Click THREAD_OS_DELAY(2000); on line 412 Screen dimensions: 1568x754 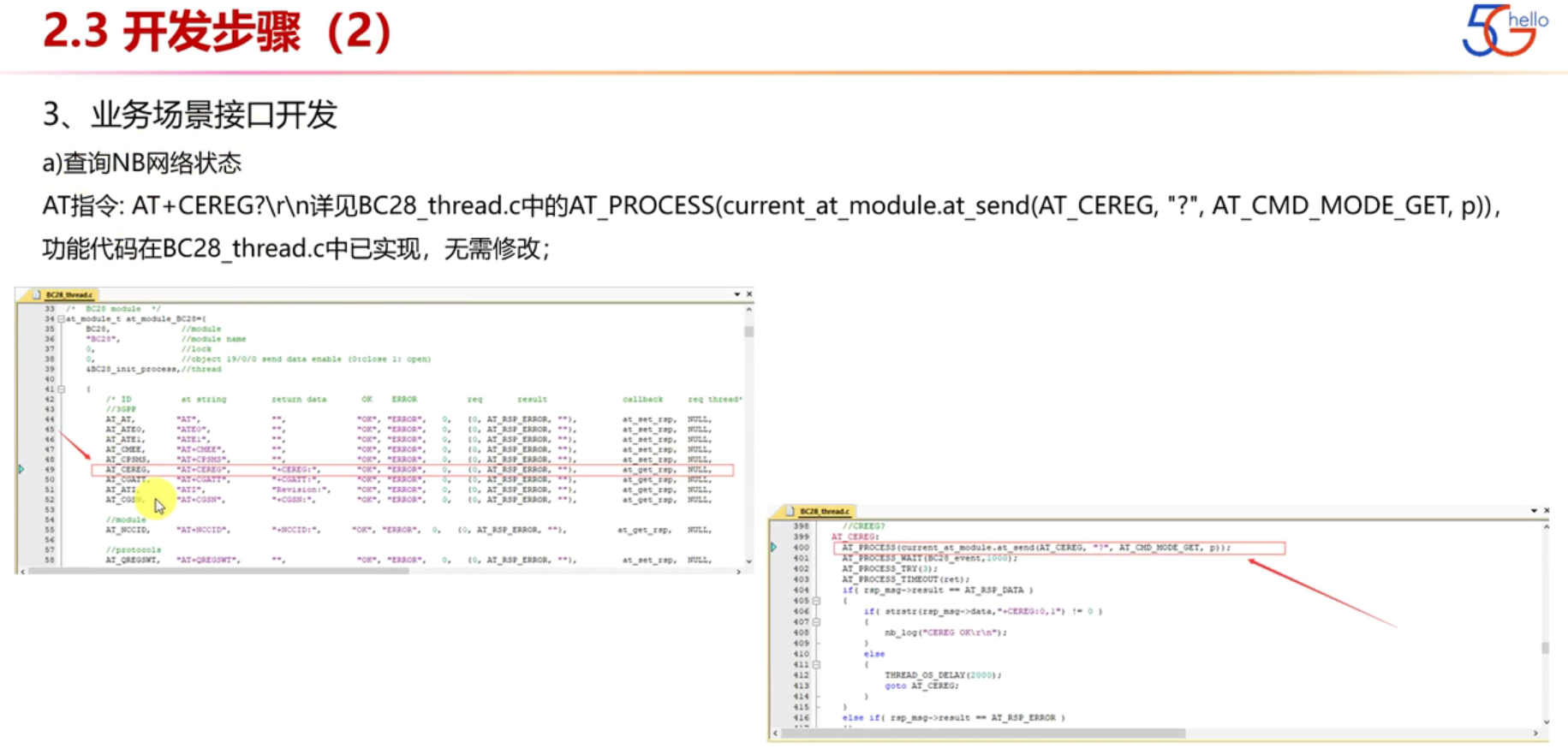click(x=943, y=675)
